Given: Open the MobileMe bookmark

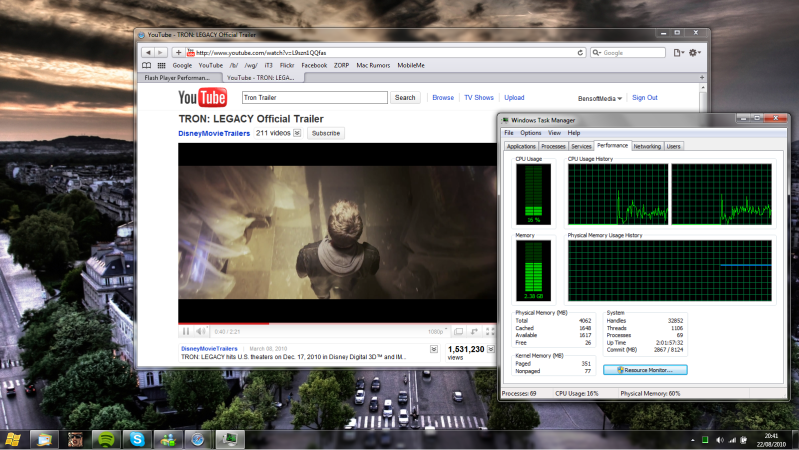Looking at the screenshot, I should [x=411, y=65].
